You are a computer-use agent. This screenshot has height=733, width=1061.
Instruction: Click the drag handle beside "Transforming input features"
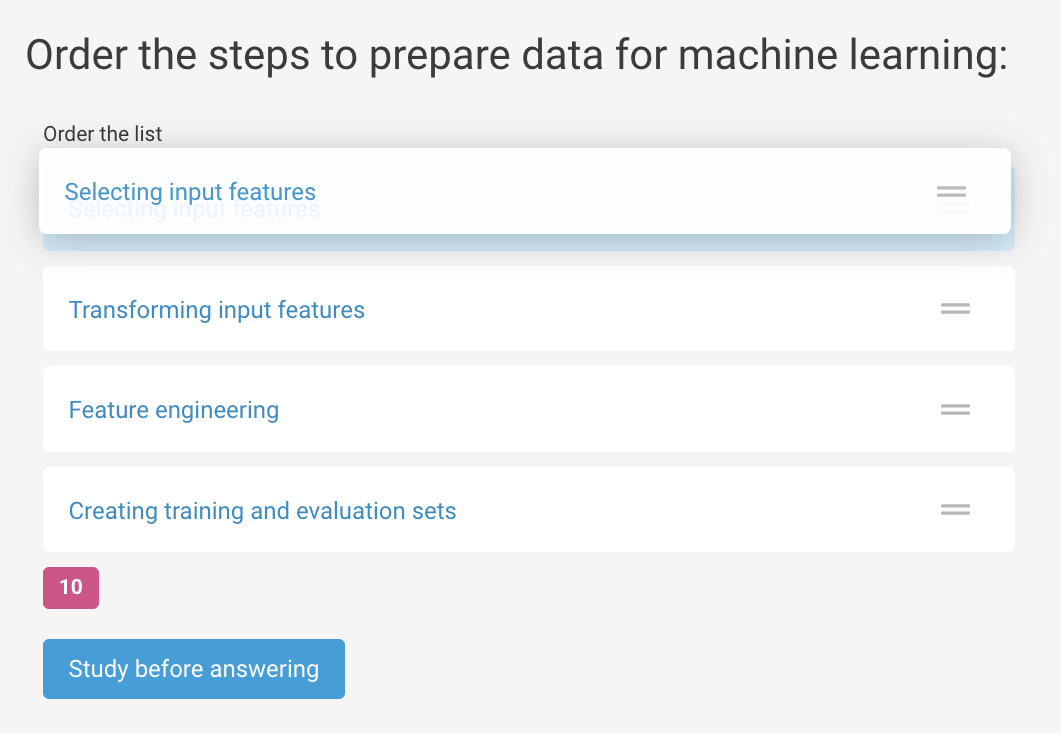click(955, 309)
